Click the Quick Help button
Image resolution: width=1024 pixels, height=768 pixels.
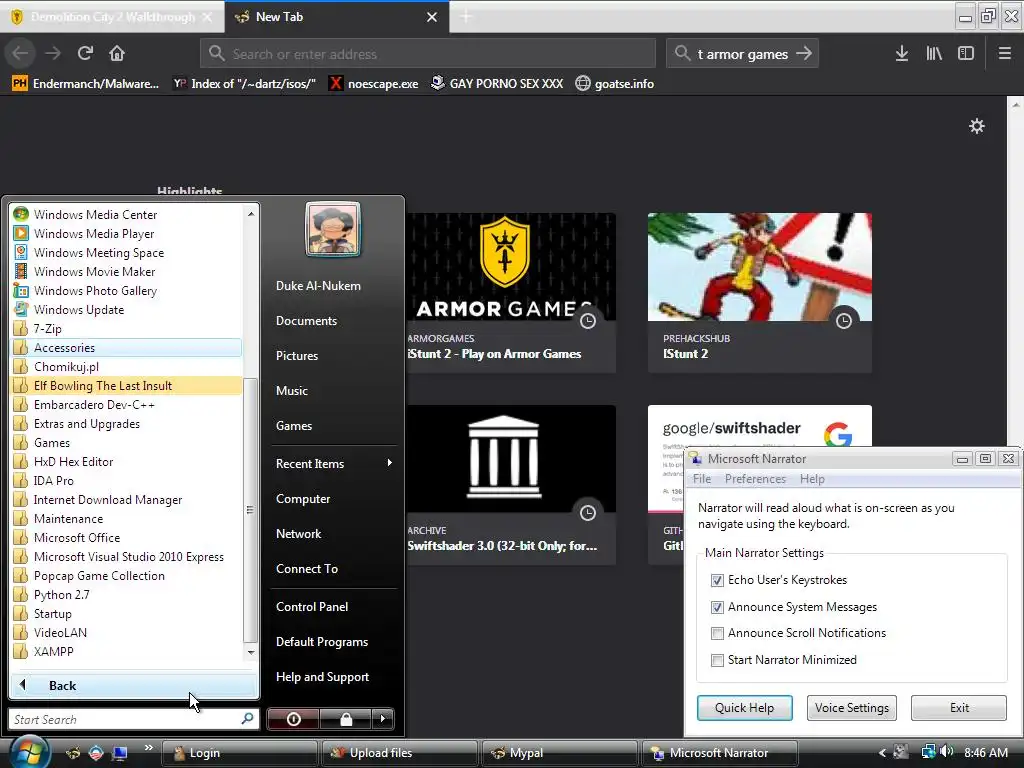744,708
